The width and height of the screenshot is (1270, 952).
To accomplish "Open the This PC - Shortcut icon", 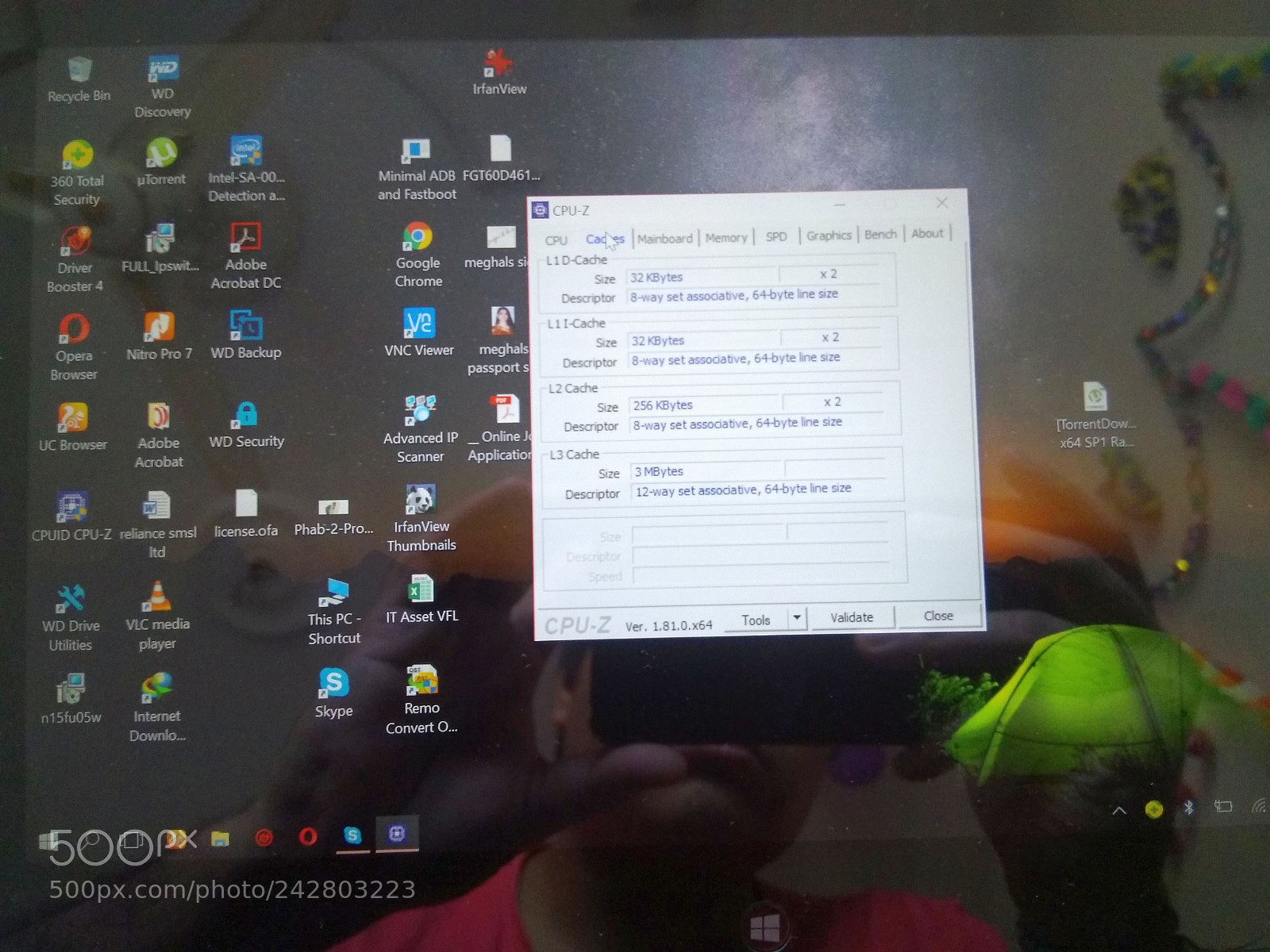I will pyautogui.click(x=334, y=612).
